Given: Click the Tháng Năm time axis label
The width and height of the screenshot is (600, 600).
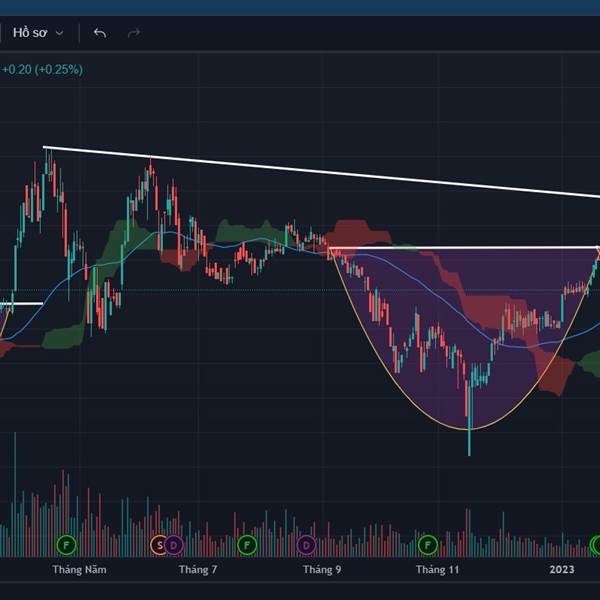Looking at the screenshot, I should [x=80, y=569].
